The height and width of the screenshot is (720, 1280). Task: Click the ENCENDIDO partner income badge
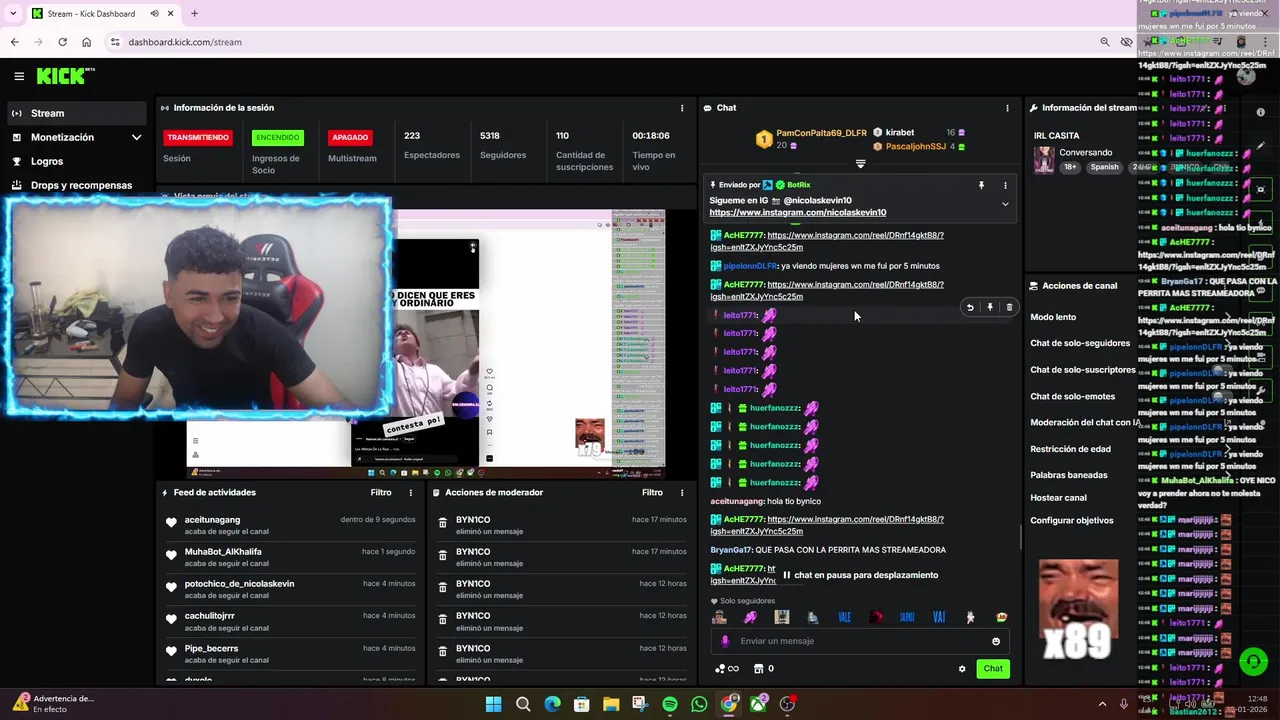tap(277, 137)
